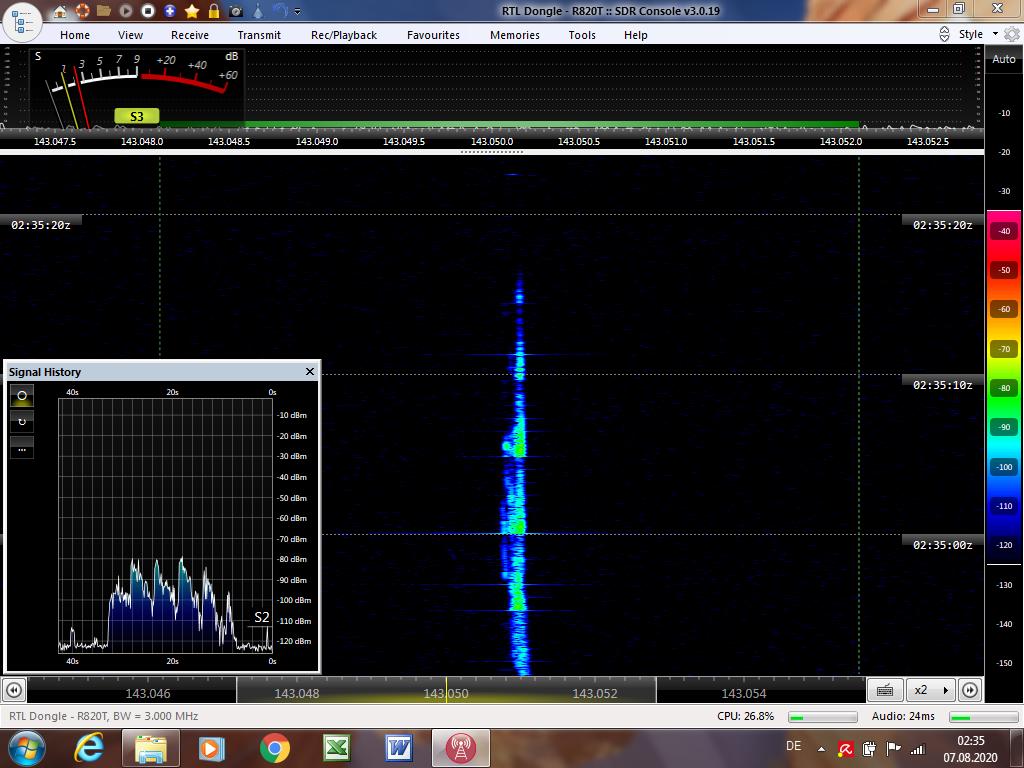
Task: Click the dark blue arrow icon in title toolbar
Action: click(x=280, y=10)
